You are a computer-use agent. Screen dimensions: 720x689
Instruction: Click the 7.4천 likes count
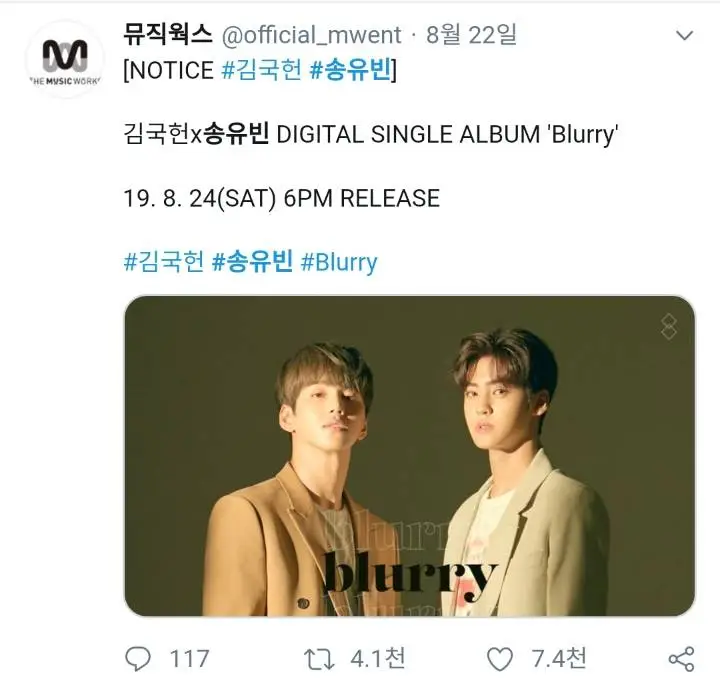[559, 658]
